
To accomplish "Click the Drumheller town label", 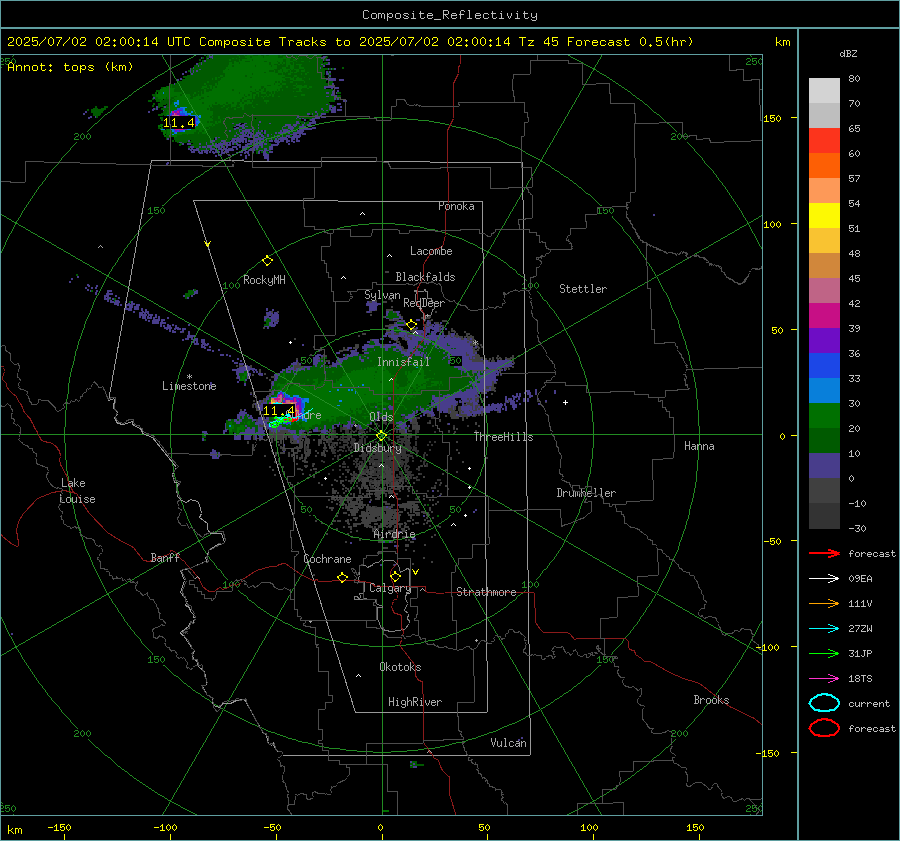I will tap(586, 493).
